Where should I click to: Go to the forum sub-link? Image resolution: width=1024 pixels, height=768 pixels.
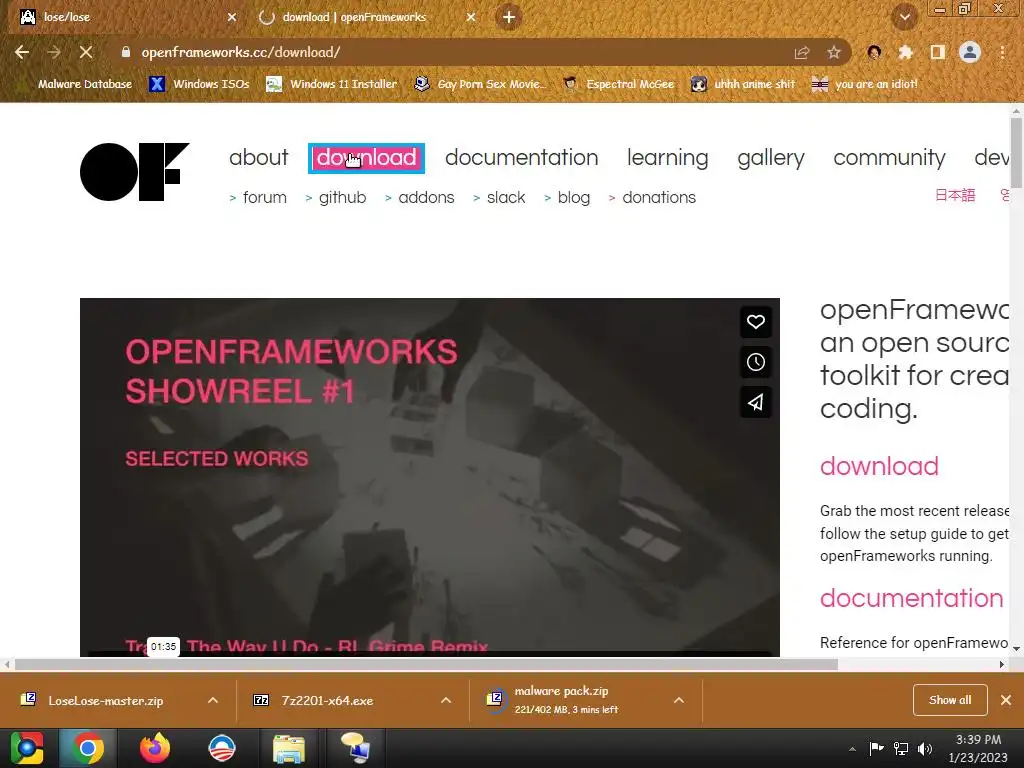[x=264, y=197]
